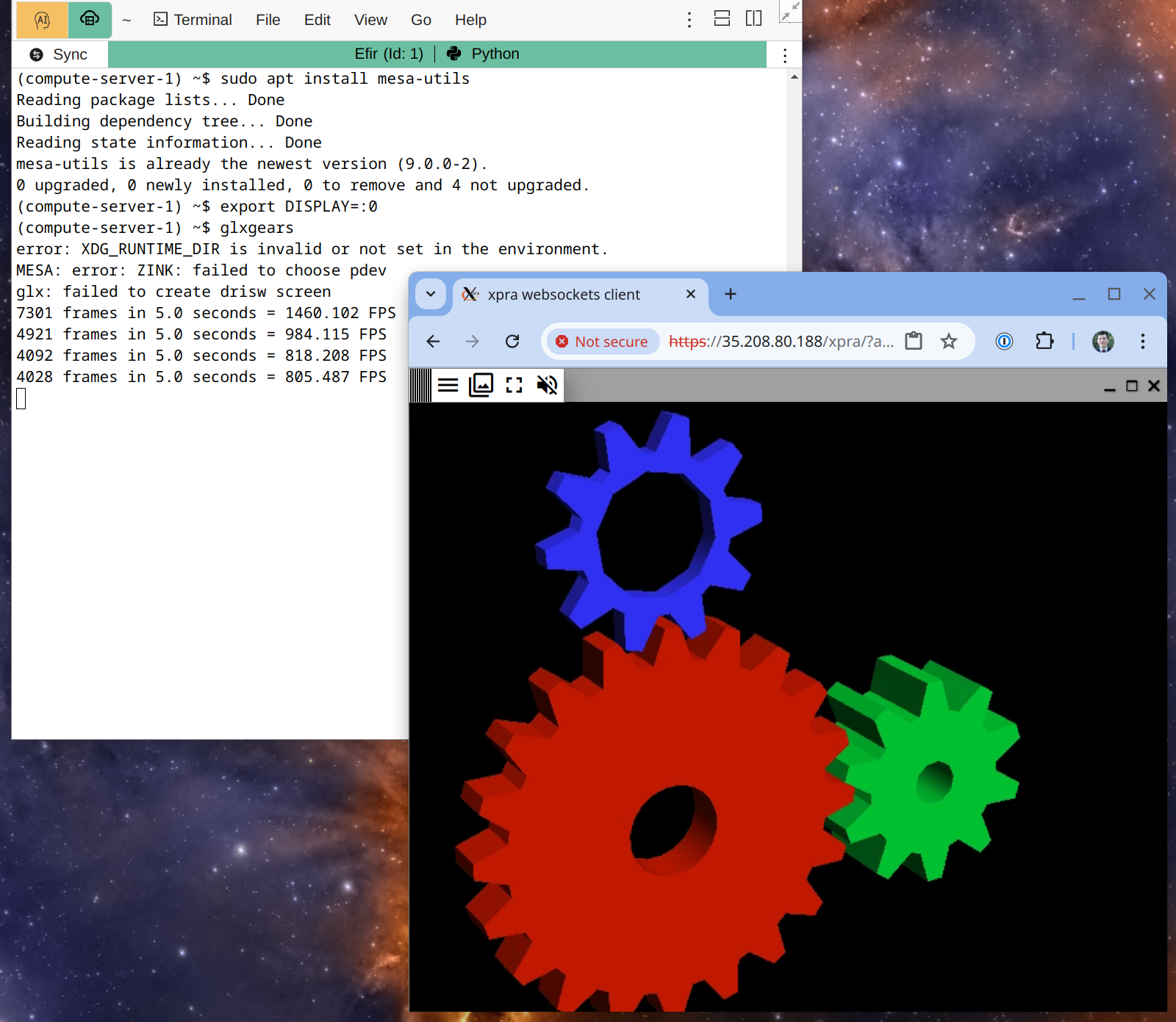Enter xpra fullscreen mode

[x=514, y=385]
